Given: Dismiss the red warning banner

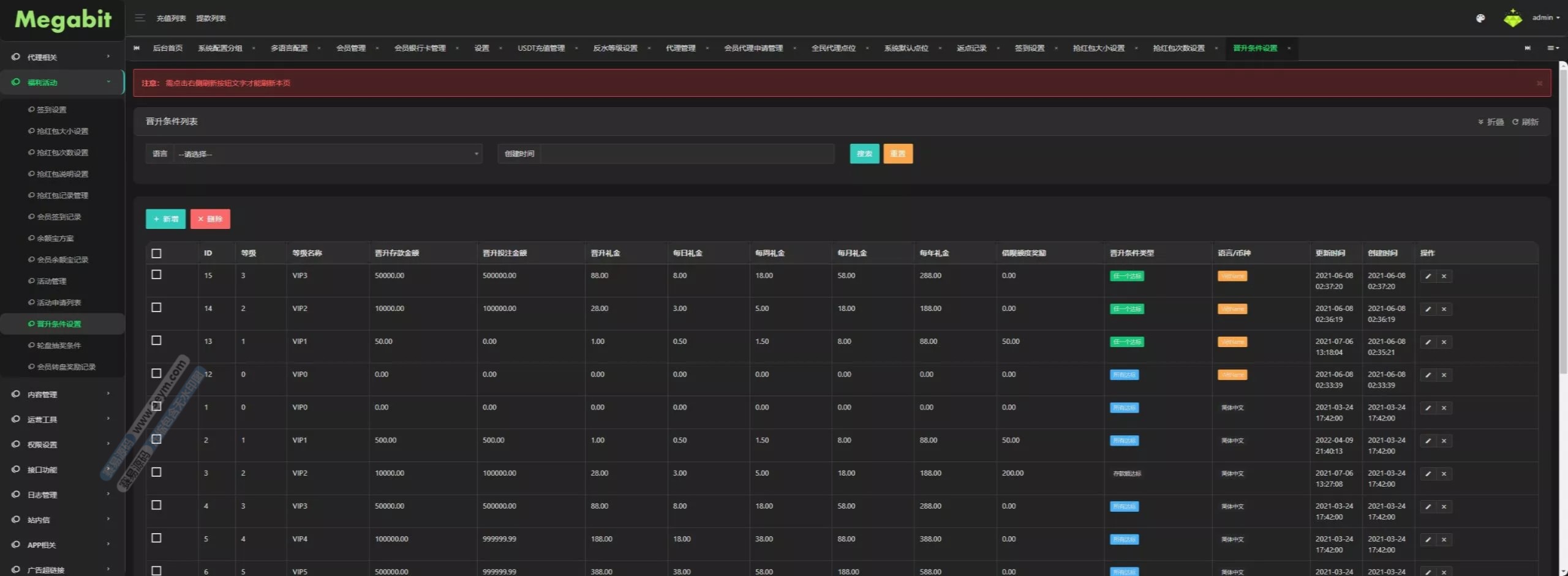Looking at the screenshot, I should (1539, 83).
